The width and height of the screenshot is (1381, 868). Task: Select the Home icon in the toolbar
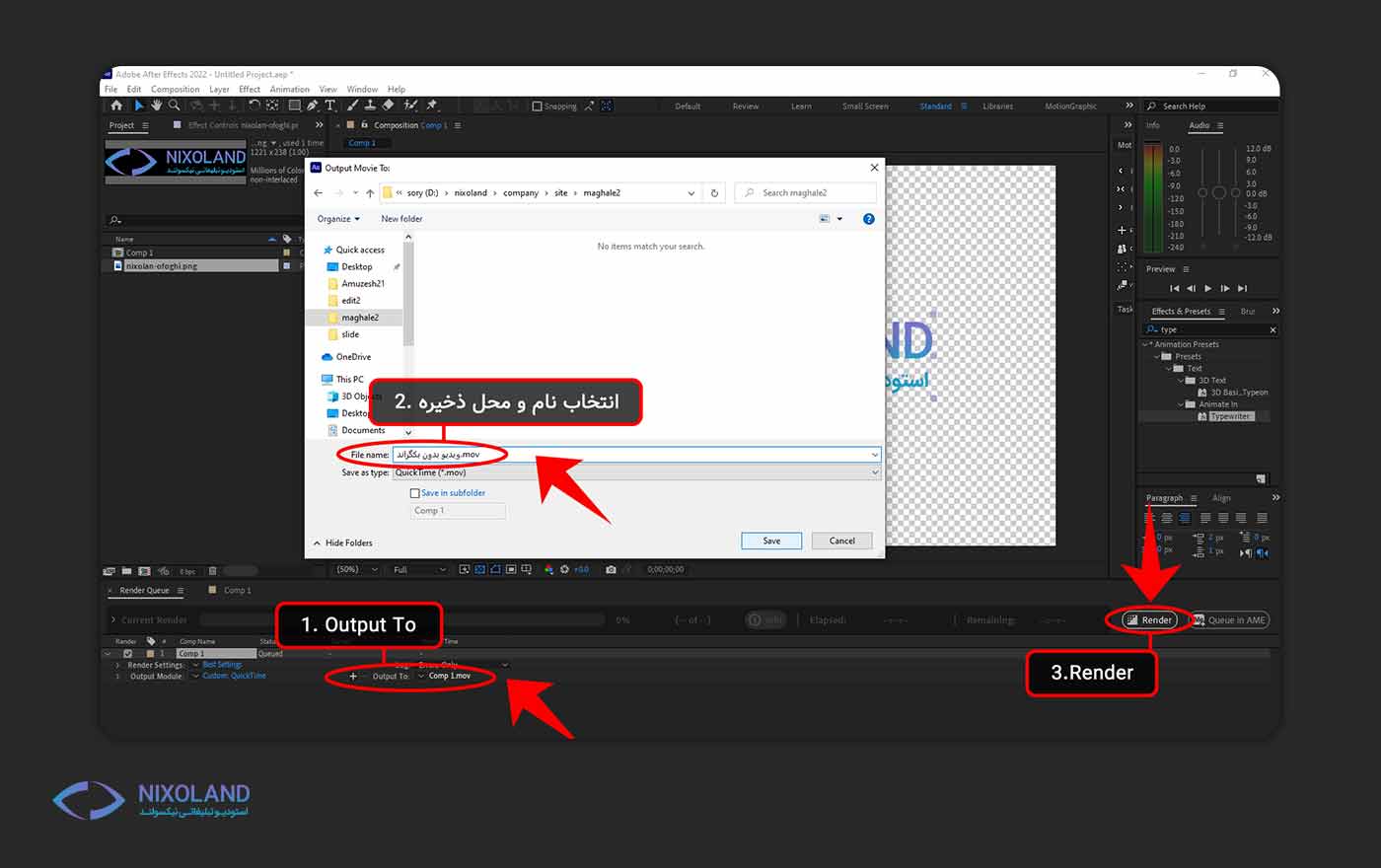point(117,106)
